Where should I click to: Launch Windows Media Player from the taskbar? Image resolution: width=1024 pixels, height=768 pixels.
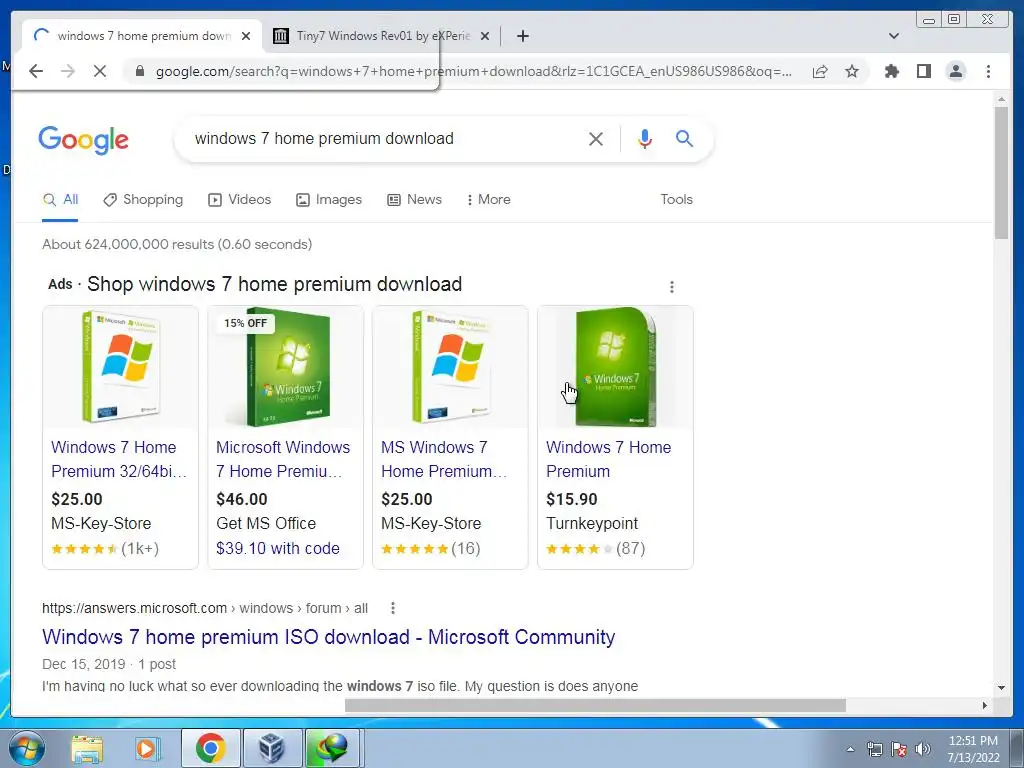tap(148, 748)
